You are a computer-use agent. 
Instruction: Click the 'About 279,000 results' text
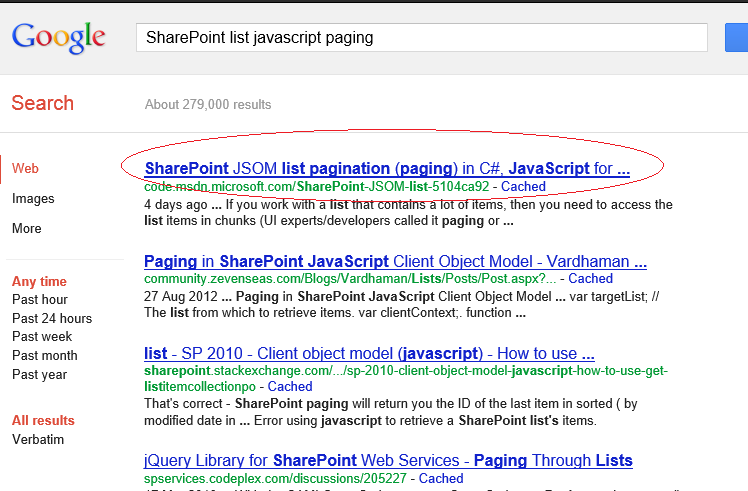tap(208, 104)
